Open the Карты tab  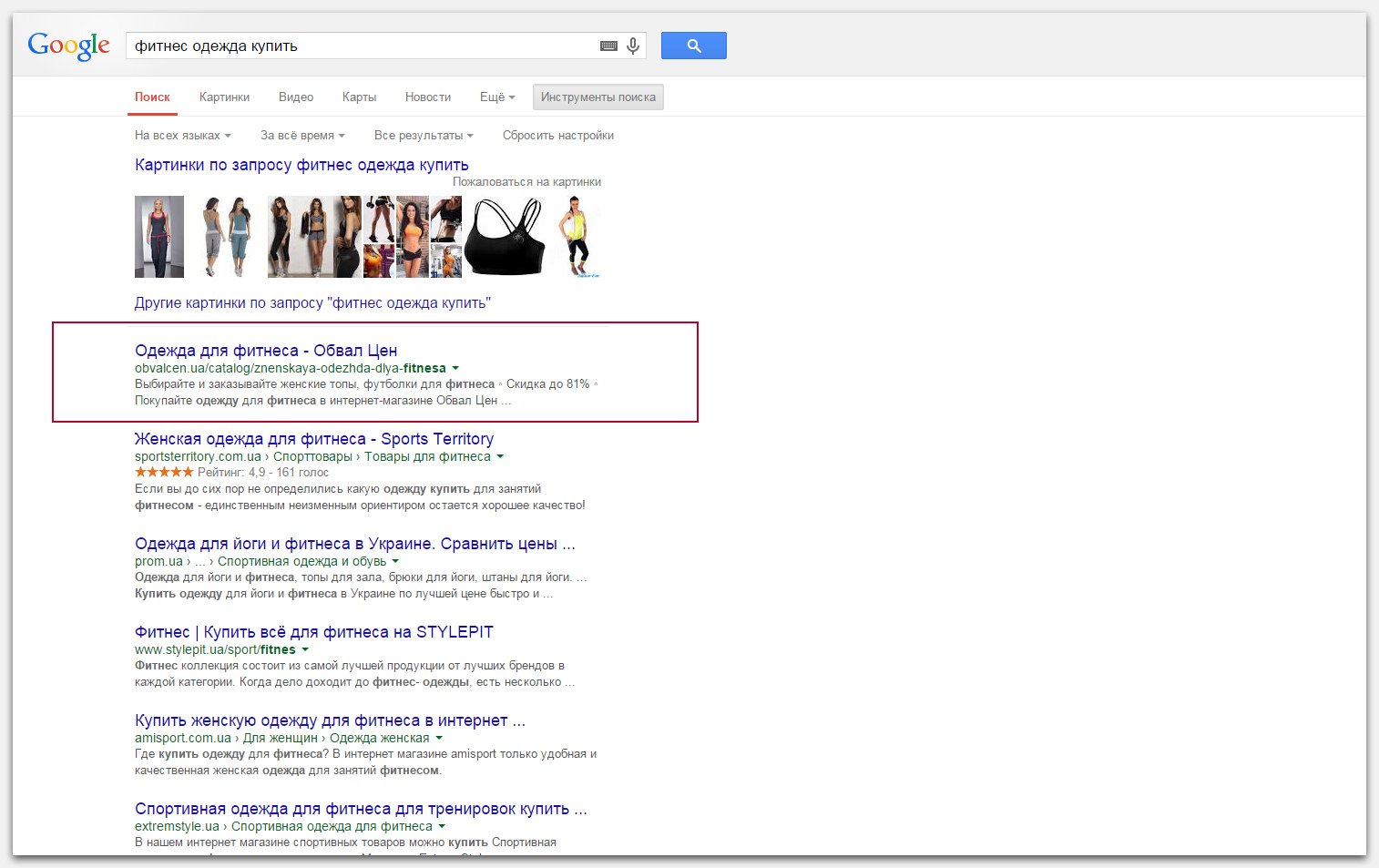[x=359, y=97]
